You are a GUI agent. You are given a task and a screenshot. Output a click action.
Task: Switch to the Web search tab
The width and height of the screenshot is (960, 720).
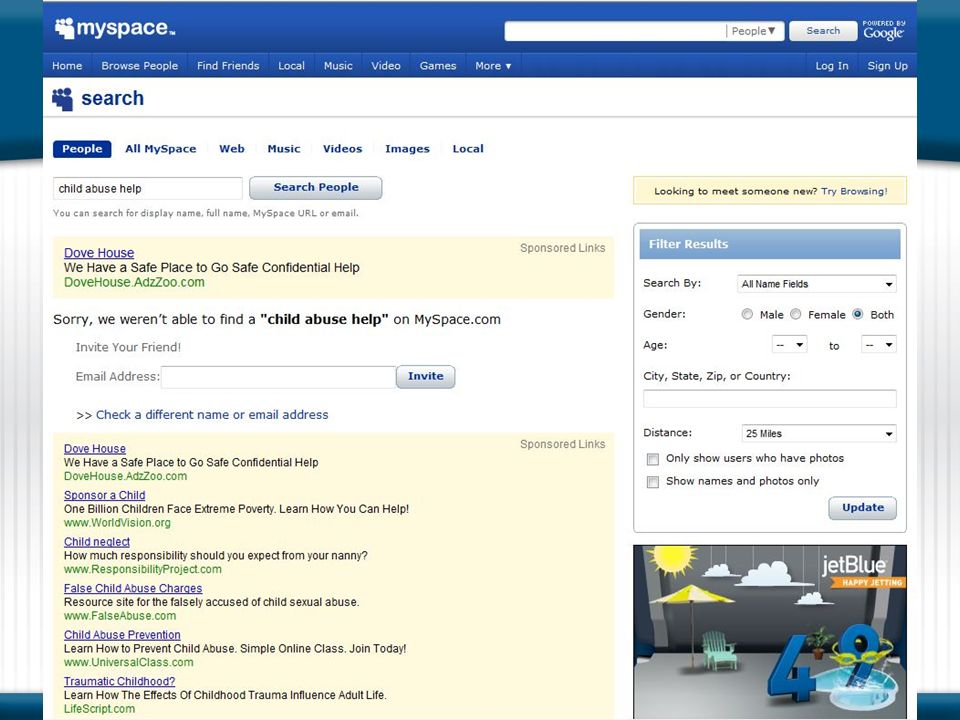(231, 149)
